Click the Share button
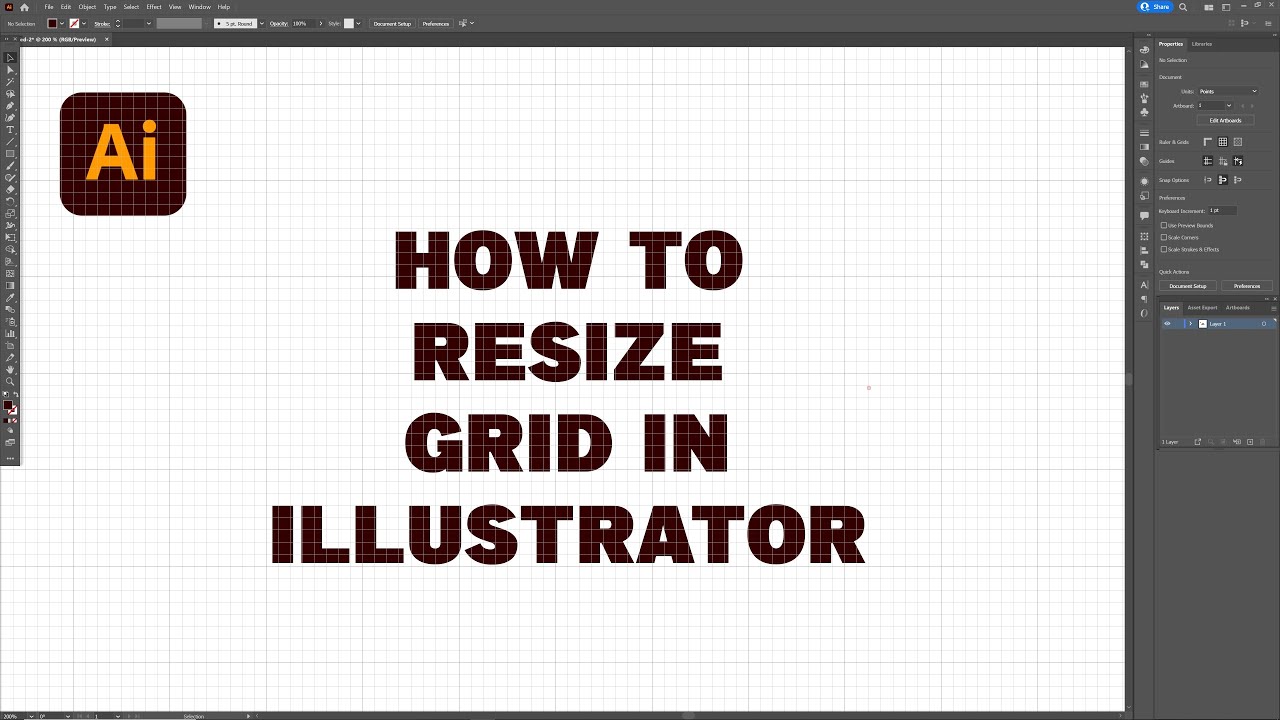This screenshot has height=720, width=1280. click(1155, 7)
